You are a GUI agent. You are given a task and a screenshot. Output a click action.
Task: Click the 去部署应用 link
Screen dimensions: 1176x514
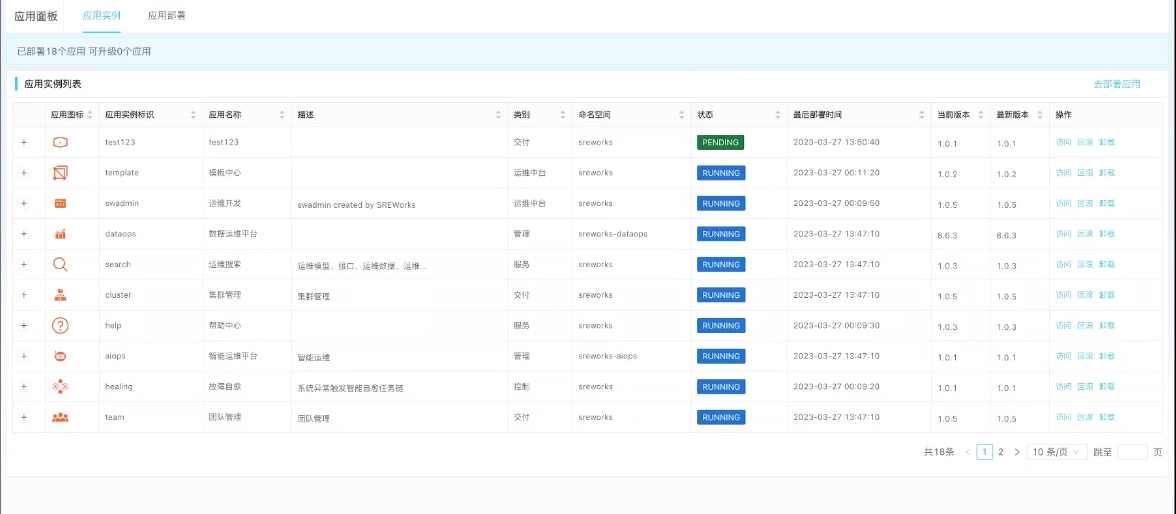1116,85
